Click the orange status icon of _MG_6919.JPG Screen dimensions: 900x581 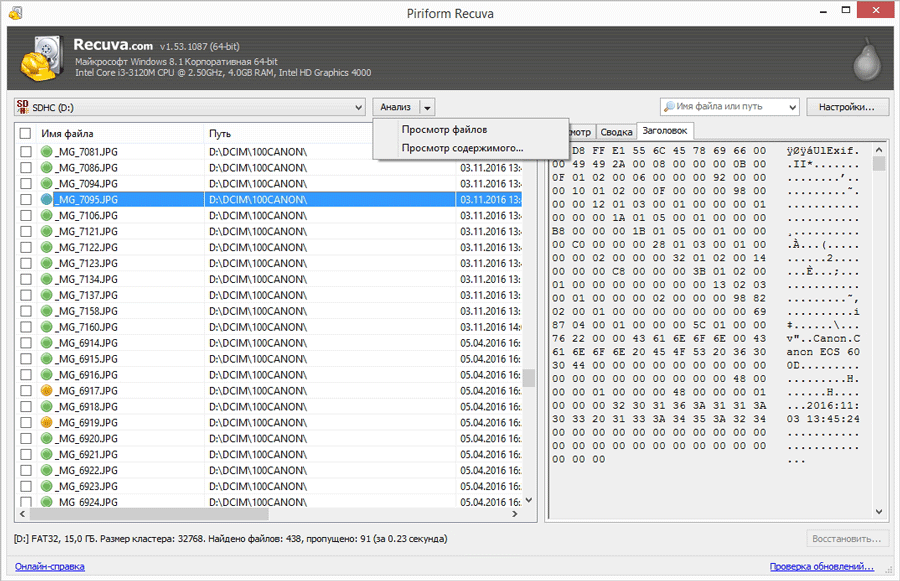click(46, 423)
